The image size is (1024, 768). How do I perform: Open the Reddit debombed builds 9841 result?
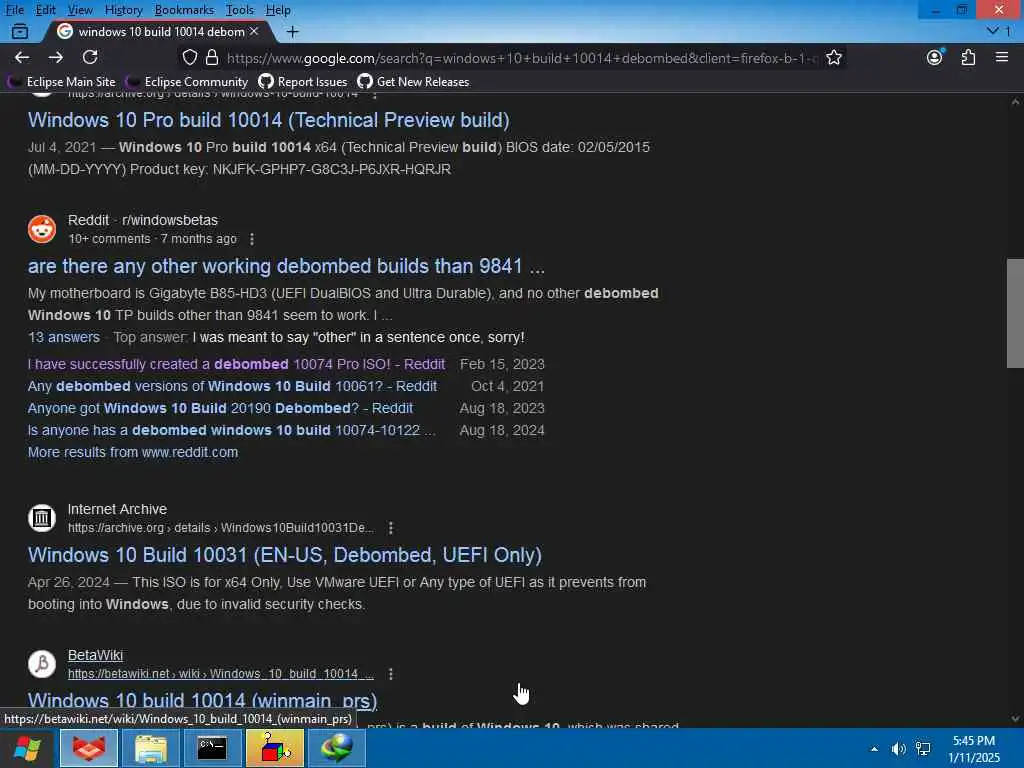[286, 266]
